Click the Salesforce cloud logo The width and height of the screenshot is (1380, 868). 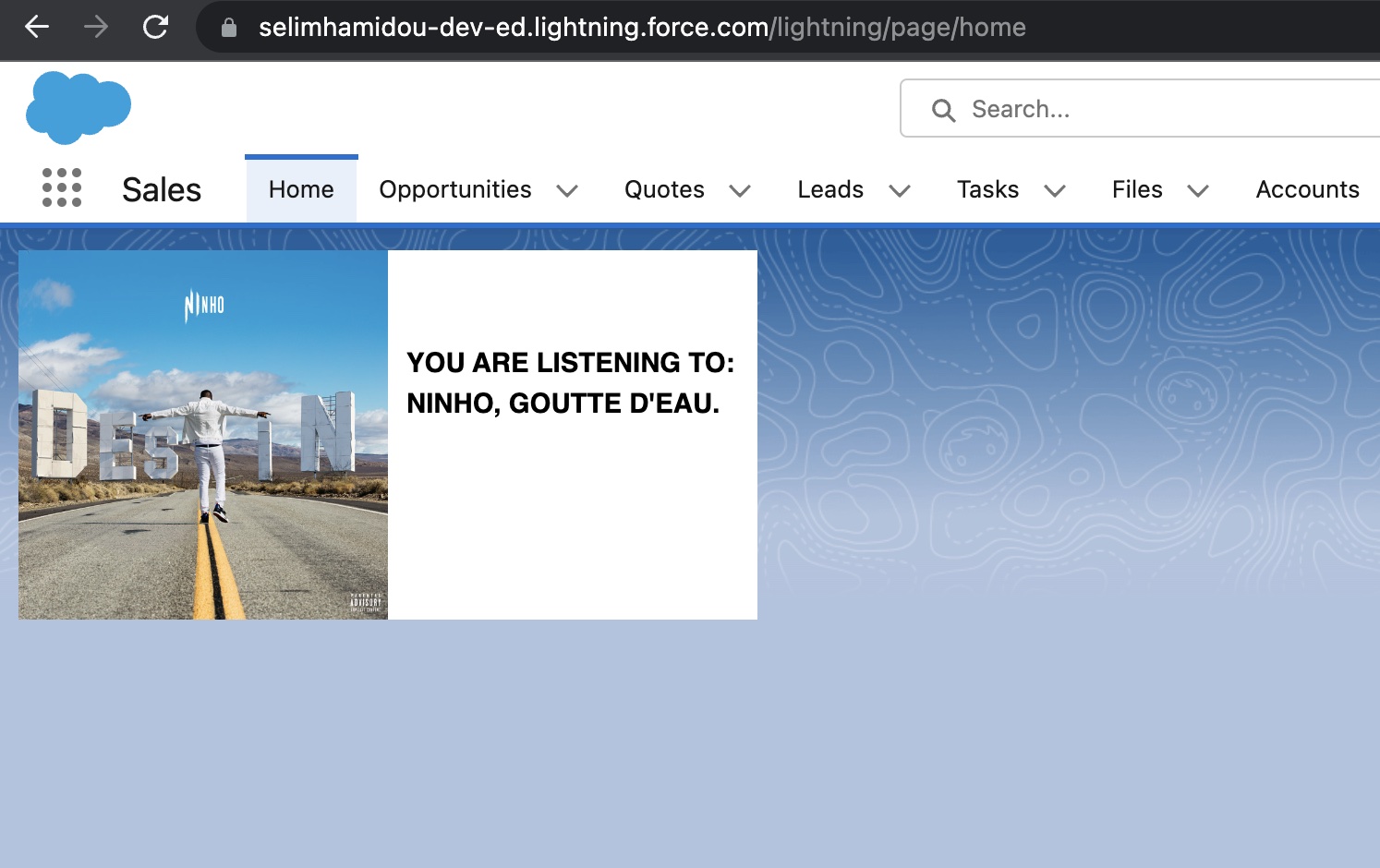[79, 107]
